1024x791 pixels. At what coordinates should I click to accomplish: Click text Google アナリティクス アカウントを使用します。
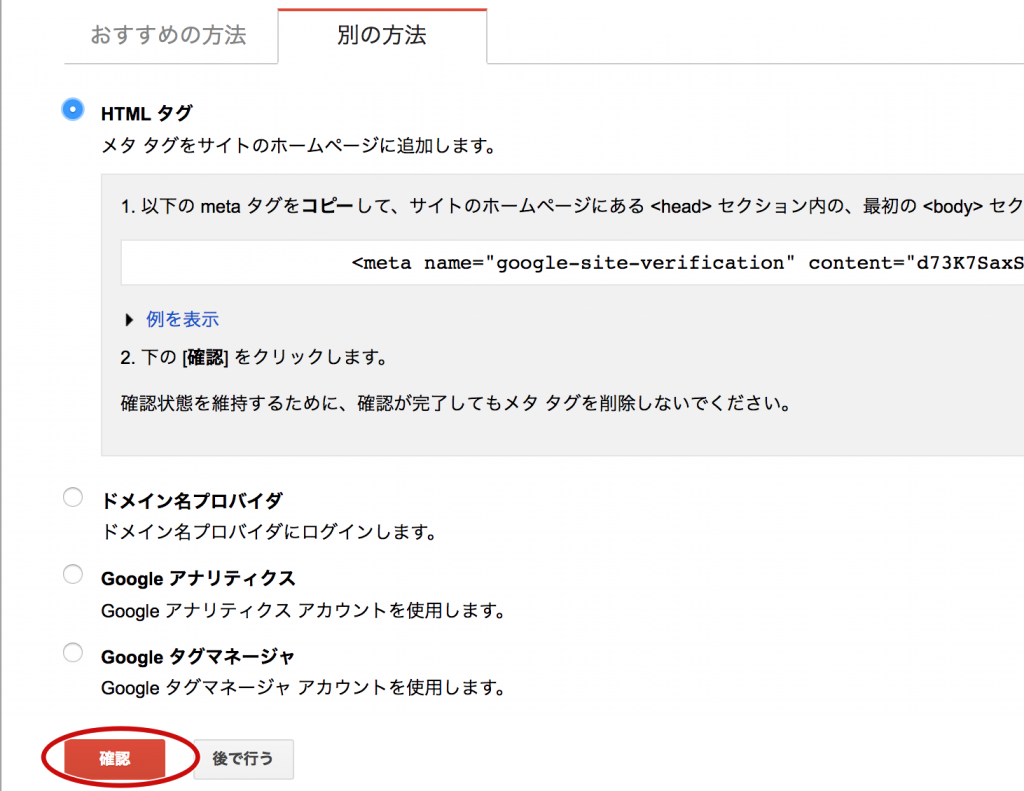click(304, 611)
